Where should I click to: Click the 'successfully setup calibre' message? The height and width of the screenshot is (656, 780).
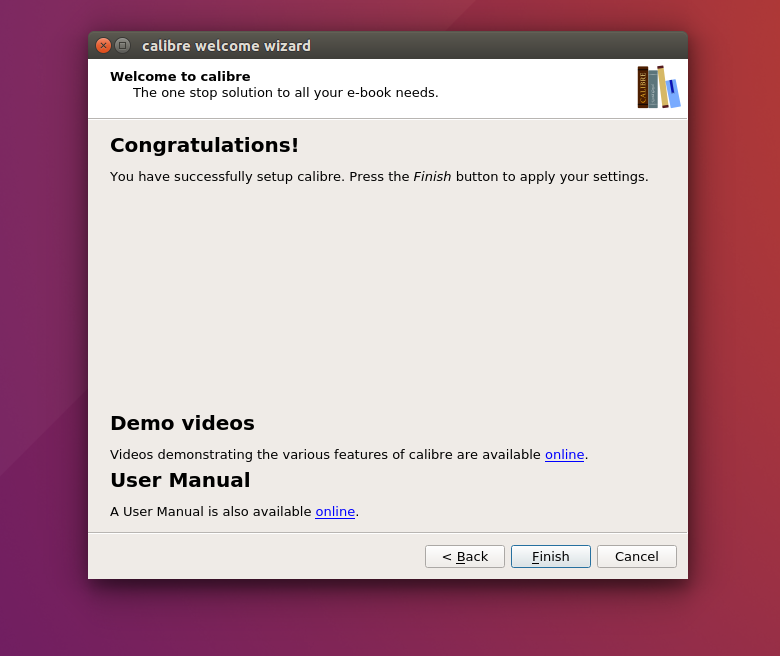[379, 177]
